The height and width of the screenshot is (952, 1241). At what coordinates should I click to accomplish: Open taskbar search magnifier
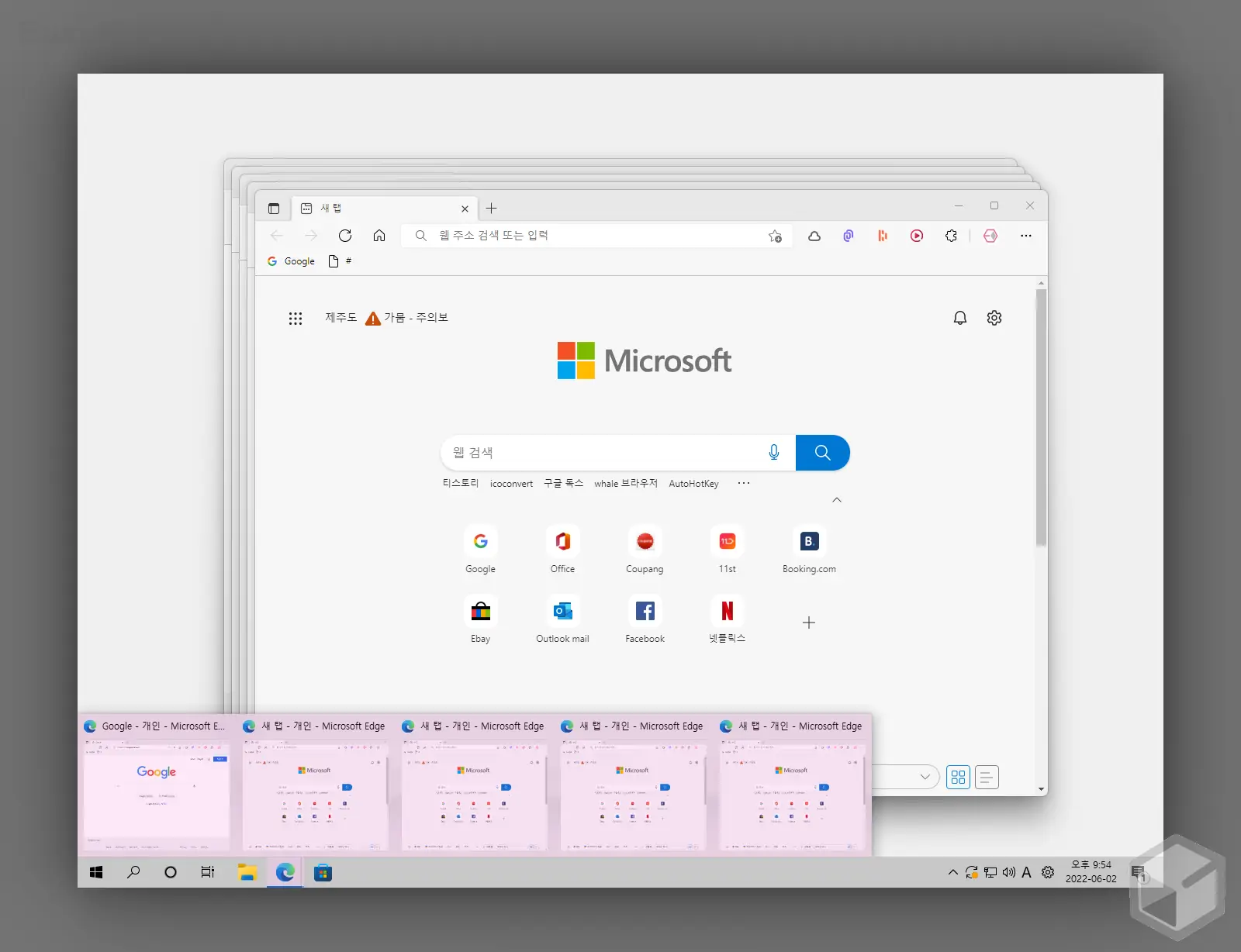click(133, 872)
